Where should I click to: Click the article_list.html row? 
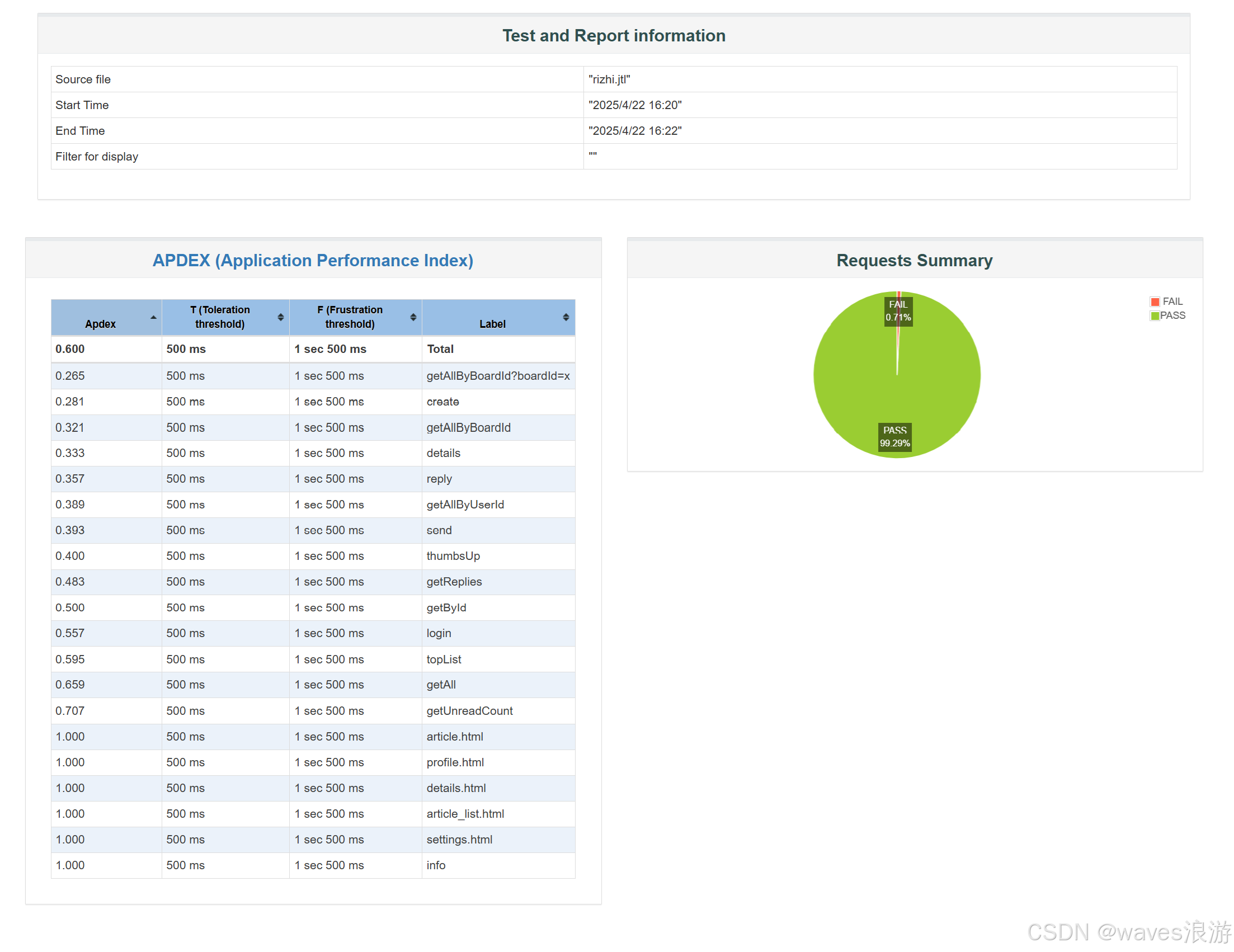tap(465, 814)
